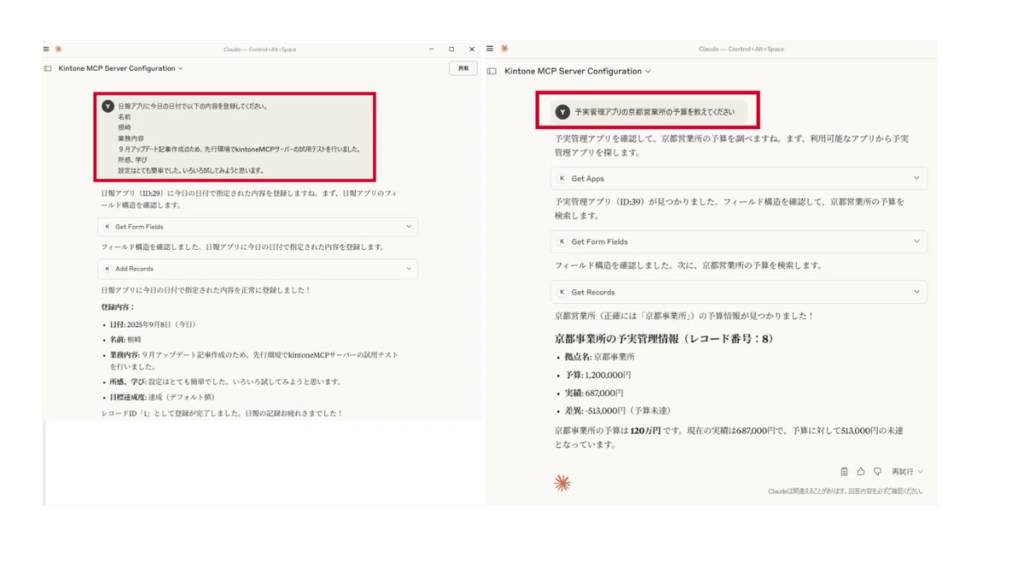
Task: Click K icon of left window Get Form Fields
Action: click(108, 227)
